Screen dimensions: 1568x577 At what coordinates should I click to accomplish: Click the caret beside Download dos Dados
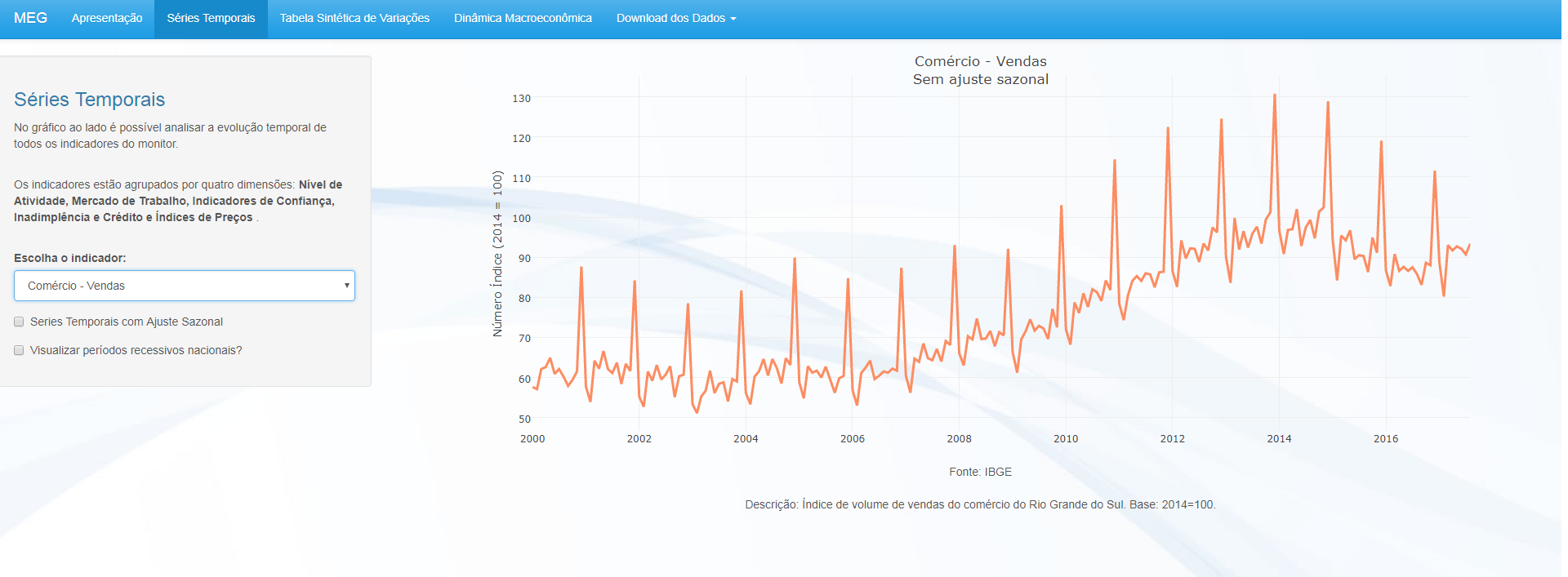[x=733, y=19]
